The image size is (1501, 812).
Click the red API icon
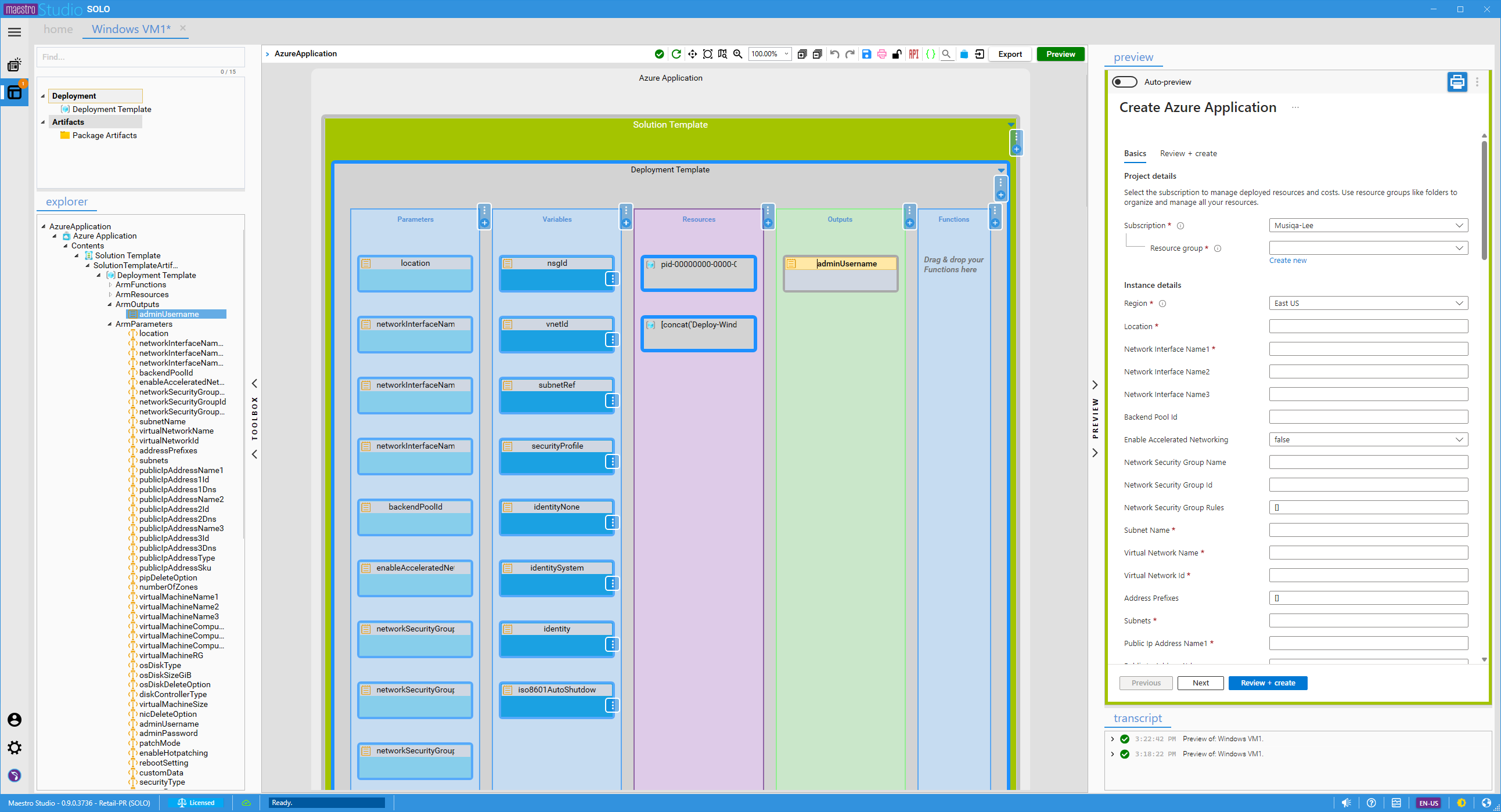click(913, 54)
